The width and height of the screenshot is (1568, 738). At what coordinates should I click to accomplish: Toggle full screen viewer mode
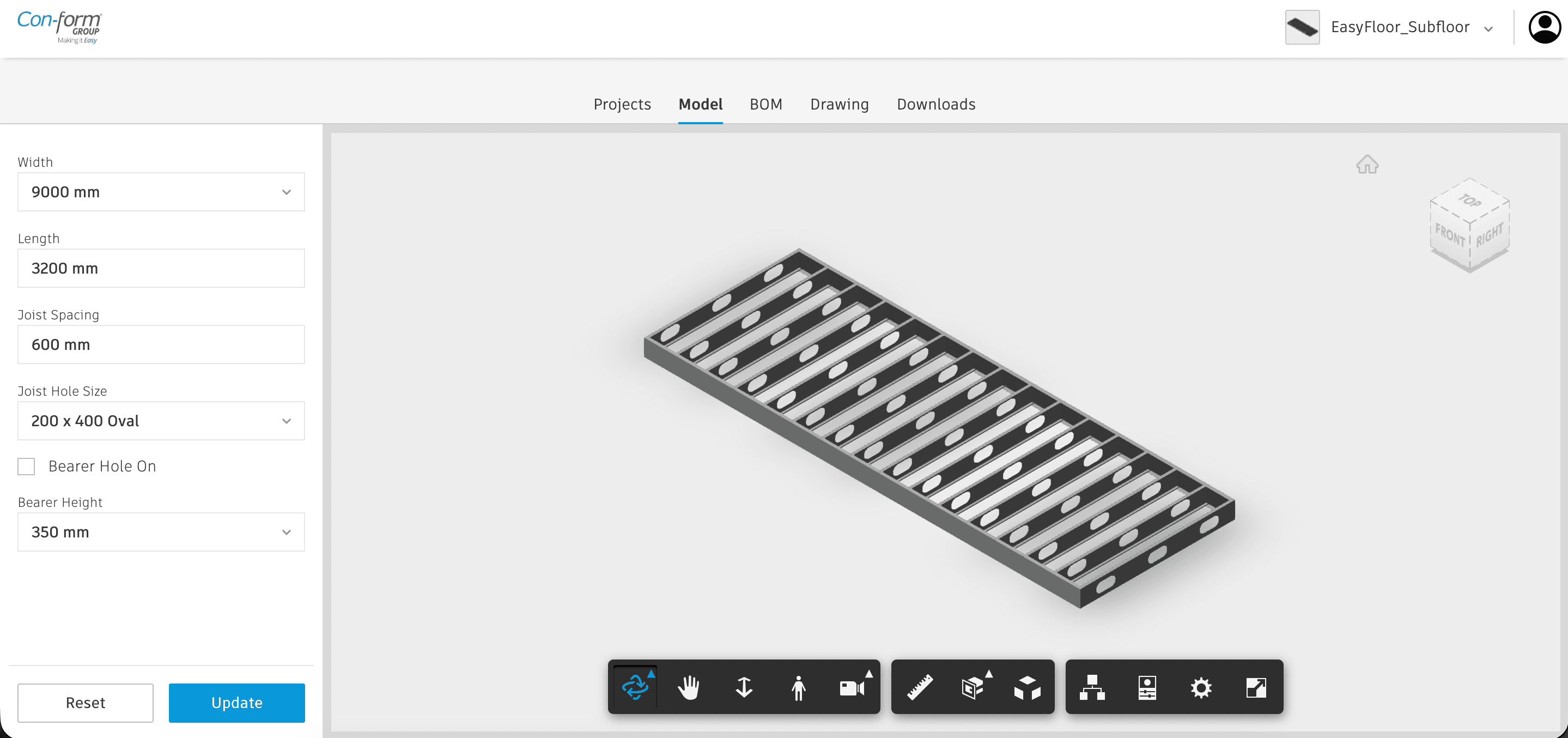point(1256,687)
